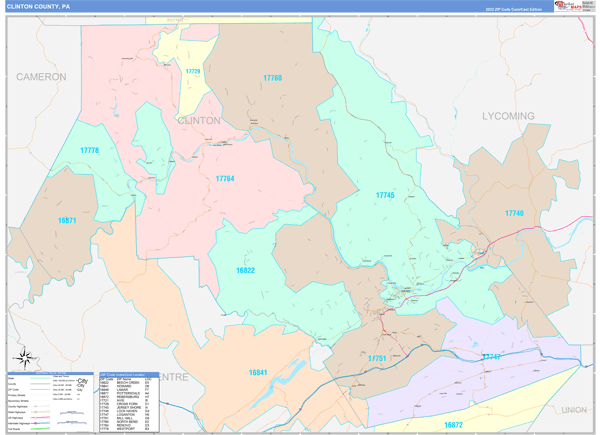The height and width of the screenshot is (435, 600).
Task: Click the 16822 ZIP code label
Action: (x=246, y=270)
